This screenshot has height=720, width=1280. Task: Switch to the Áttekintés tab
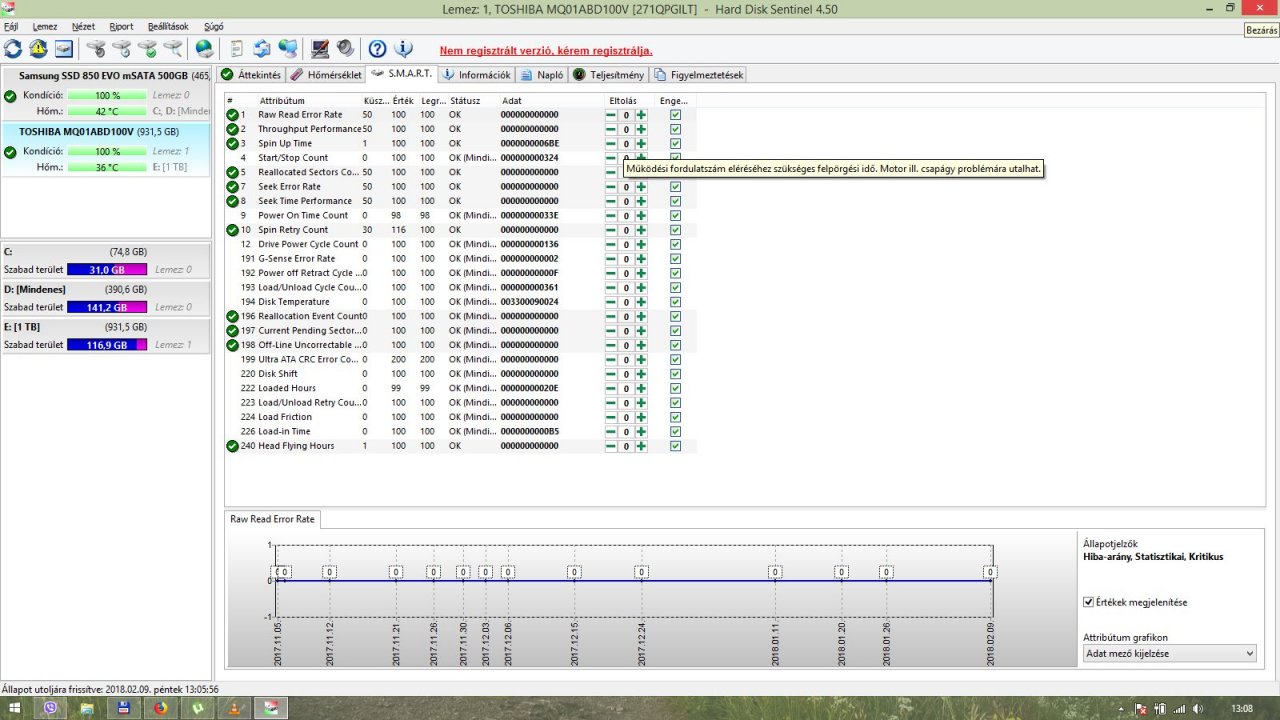251,75
